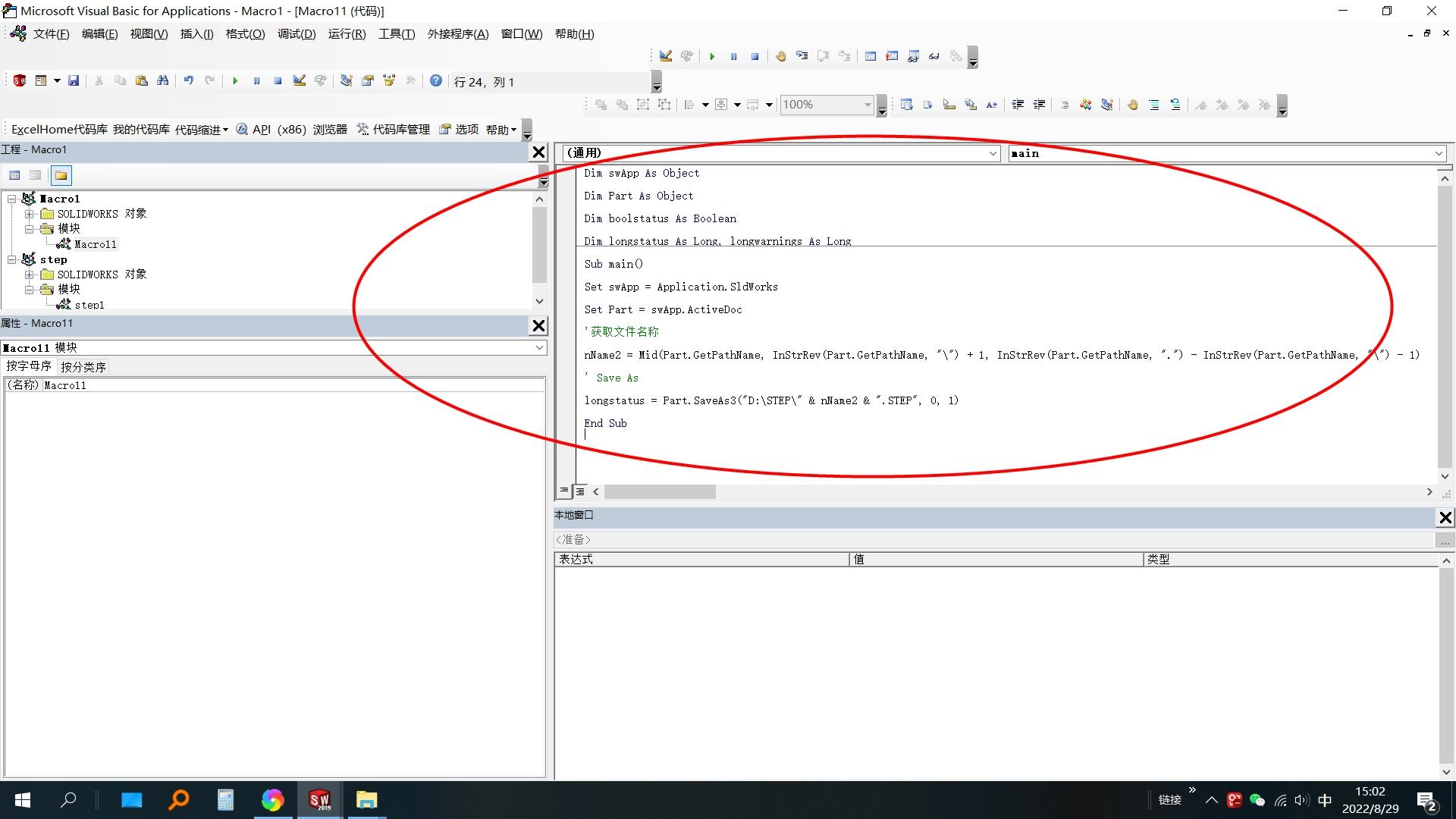Open the SolidWorks app in the taskbar
Image resolution: width=1456 pixels, height=819 pixels.
pos(319,800)
